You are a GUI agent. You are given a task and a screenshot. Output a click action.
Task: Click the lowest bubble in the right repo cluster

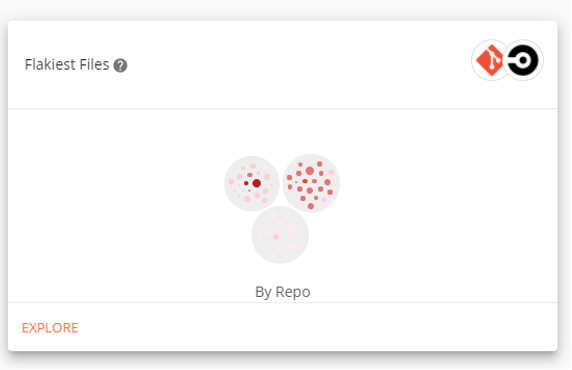311,206
